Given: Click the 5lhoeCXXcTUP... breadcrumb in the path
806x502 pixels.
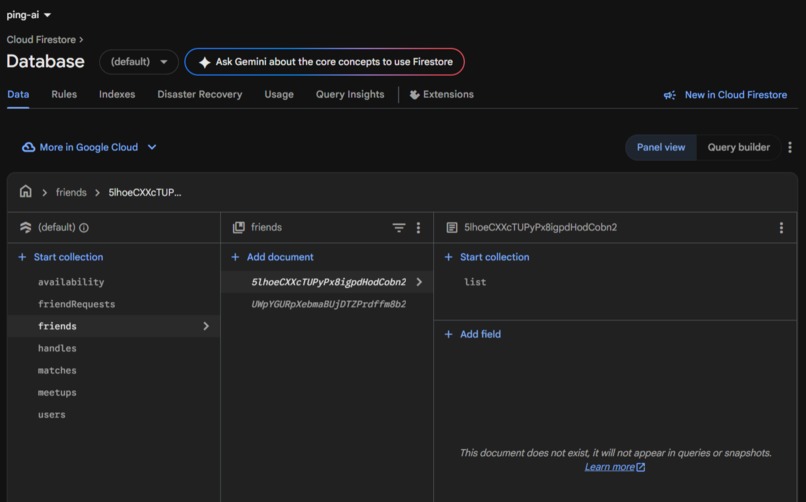Looking at the screenshot, I should point(144,192).
